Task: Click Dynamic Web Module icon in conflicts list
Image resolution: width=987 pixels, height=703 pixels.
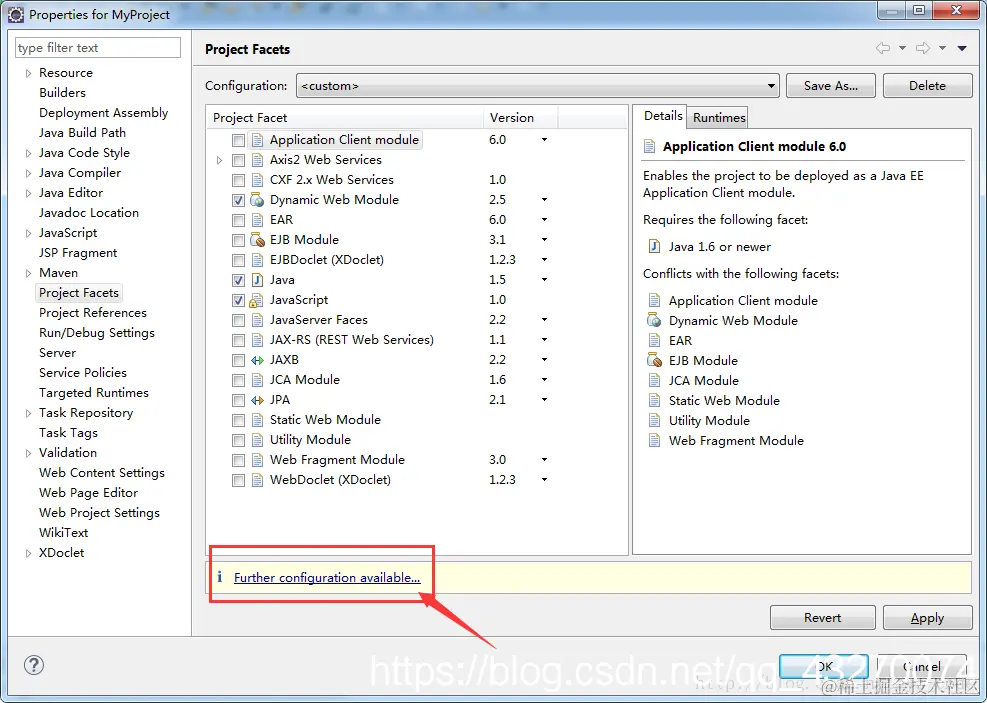Action: click(x=654, y=320)
